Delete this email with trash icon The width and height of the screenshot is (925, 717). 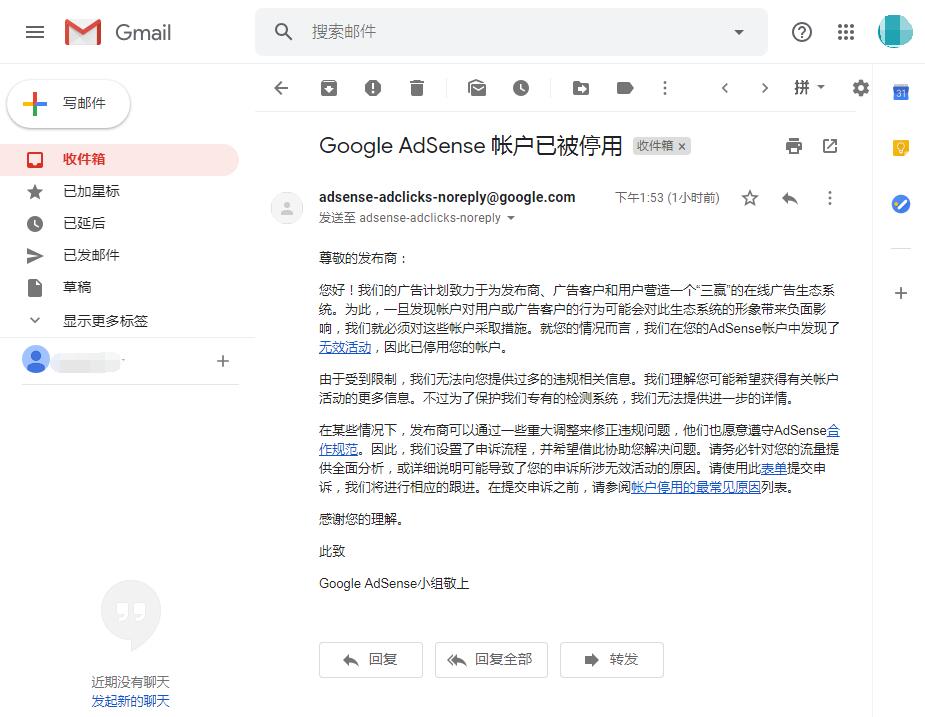417,89
